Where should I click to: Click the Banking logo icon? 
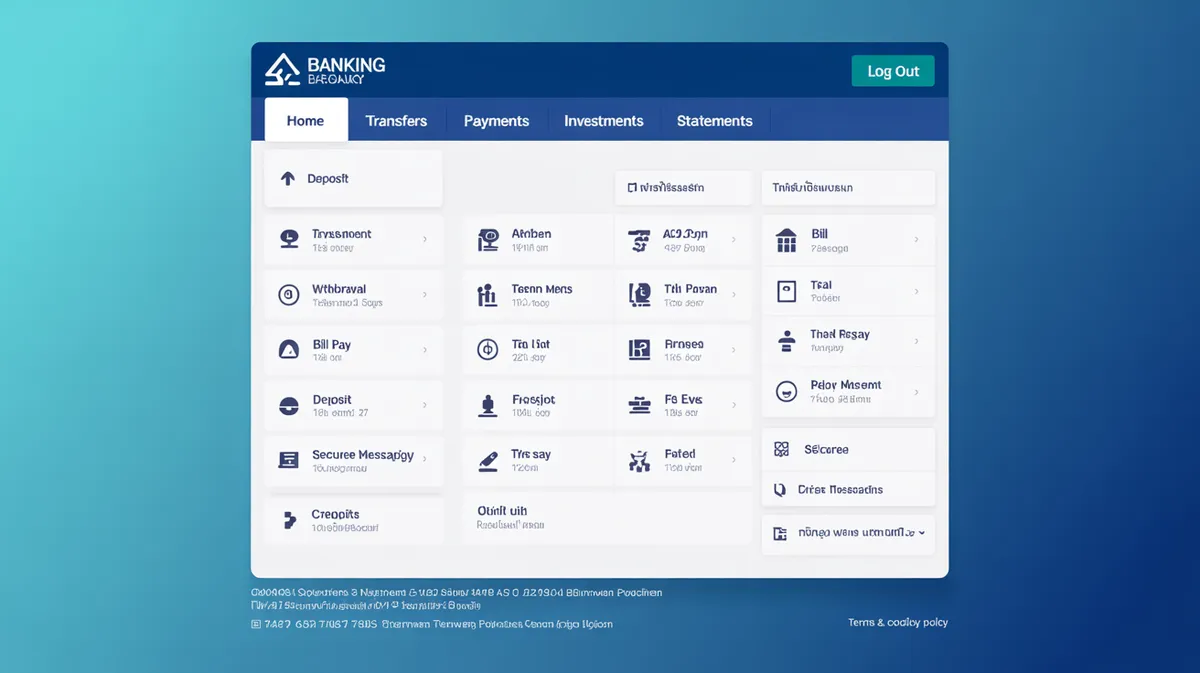click(282, 70)
